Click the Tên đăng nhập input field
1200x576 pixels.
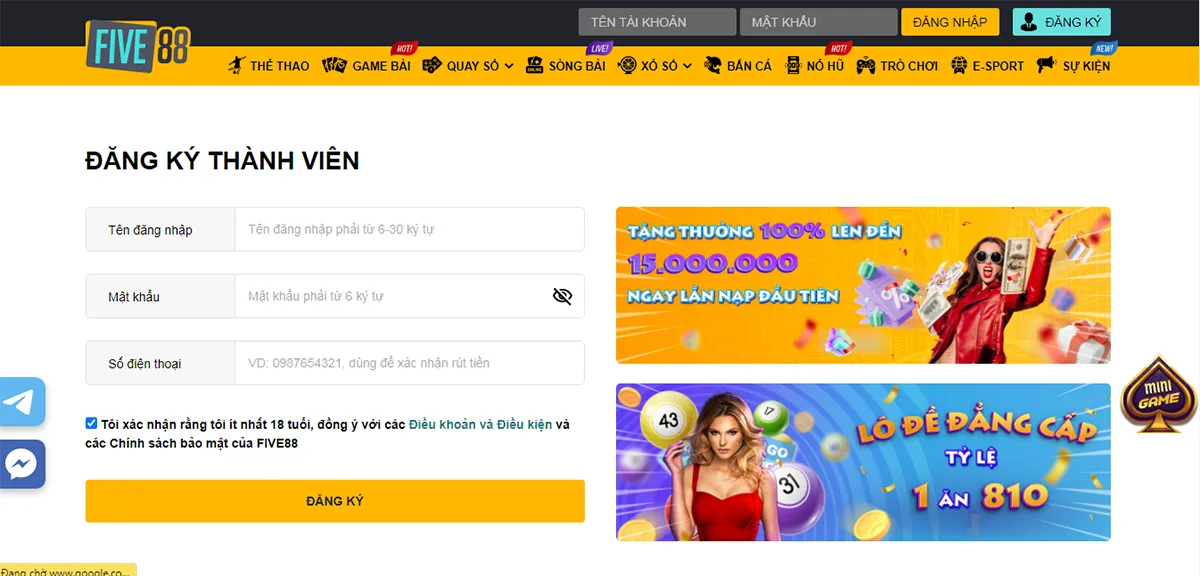pyautogui.click(x=409, y=229)
